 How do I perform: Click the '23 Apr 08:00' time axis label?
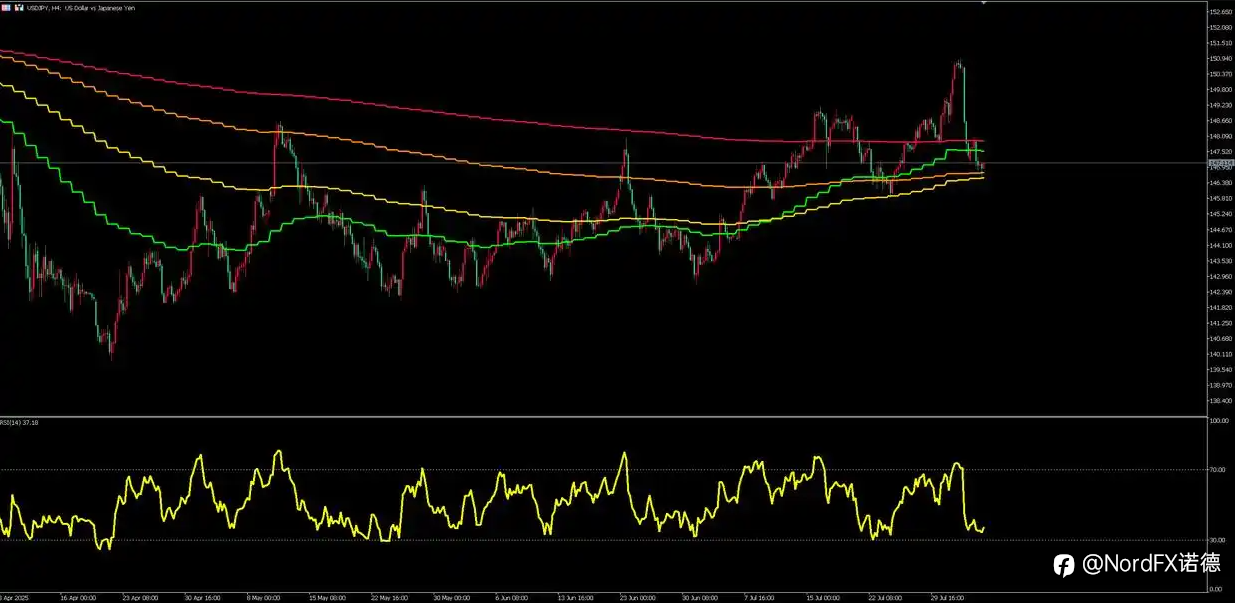pyautogui.click(x=141, y=598)
